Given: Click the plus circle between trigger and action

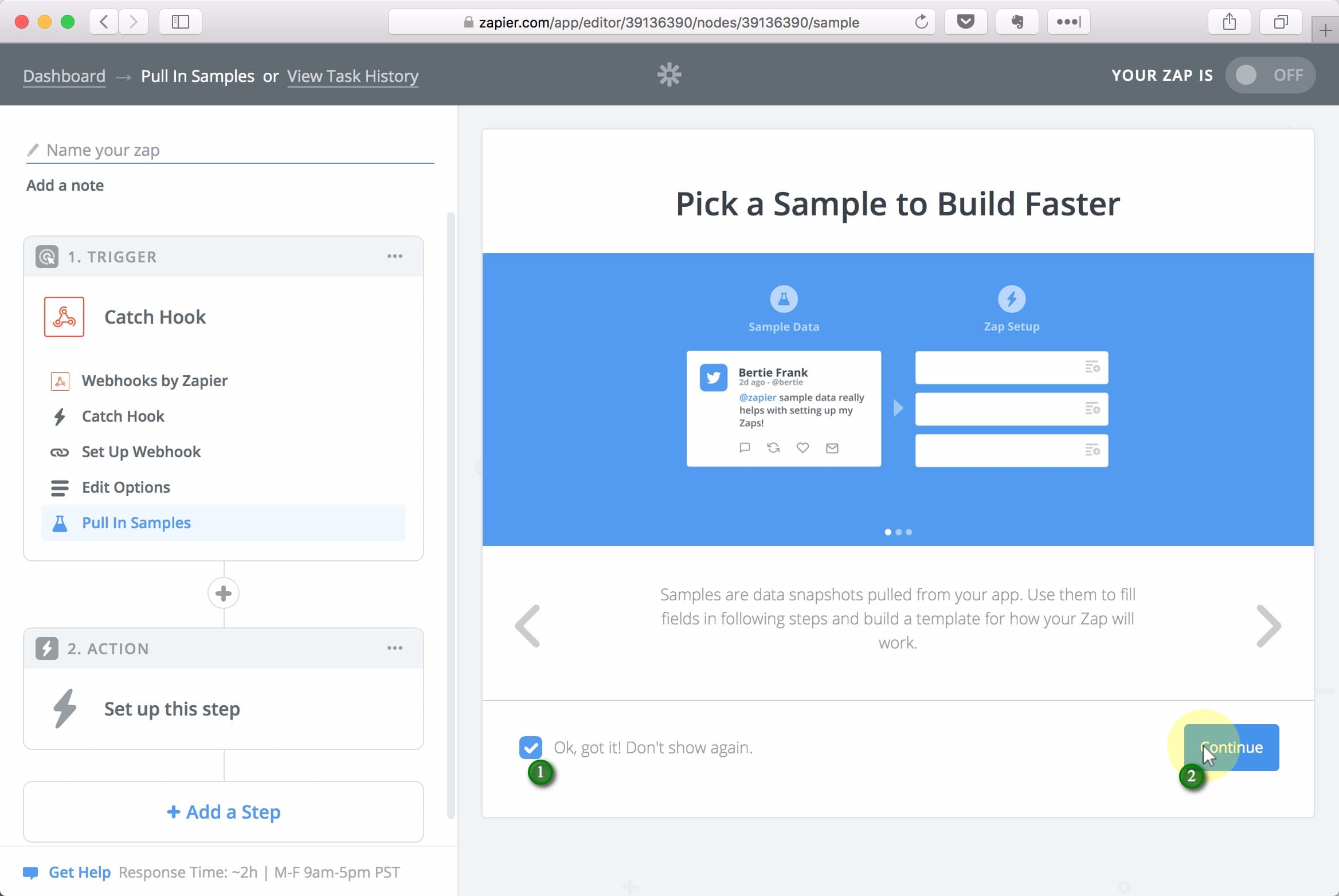Looking at the screenshot, I should [224, 594].
